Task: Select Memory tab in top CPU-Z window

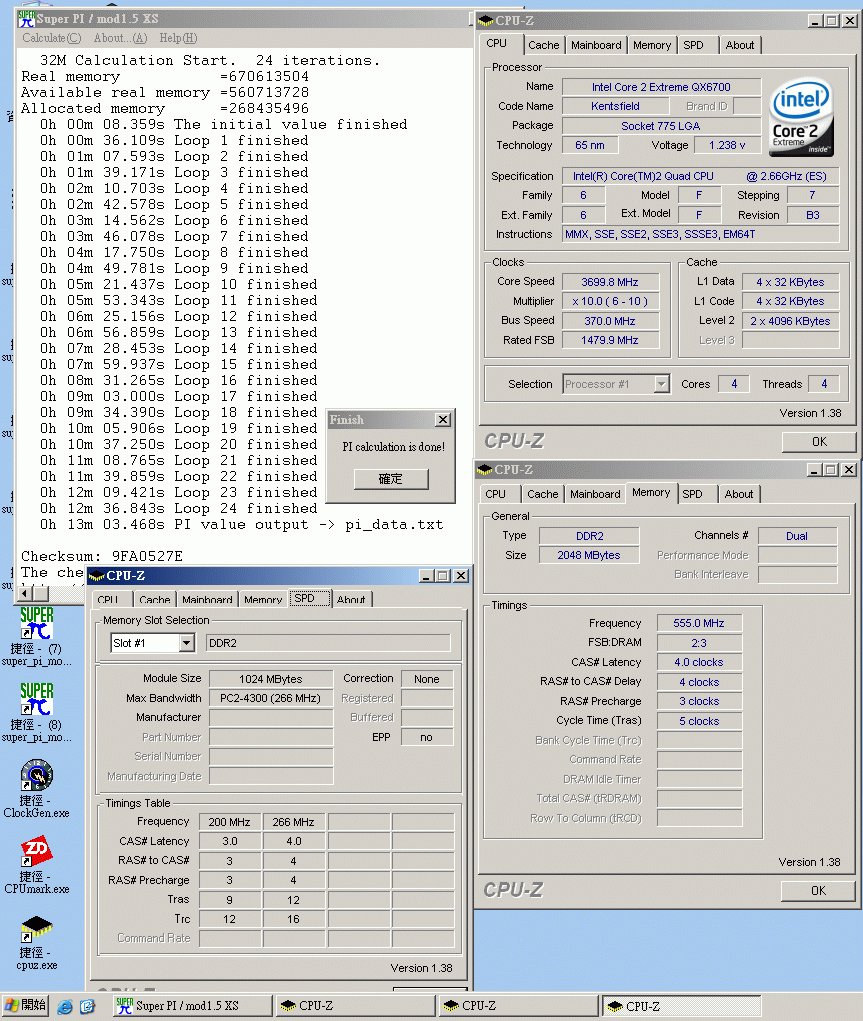Action: (x=652, y=45)
